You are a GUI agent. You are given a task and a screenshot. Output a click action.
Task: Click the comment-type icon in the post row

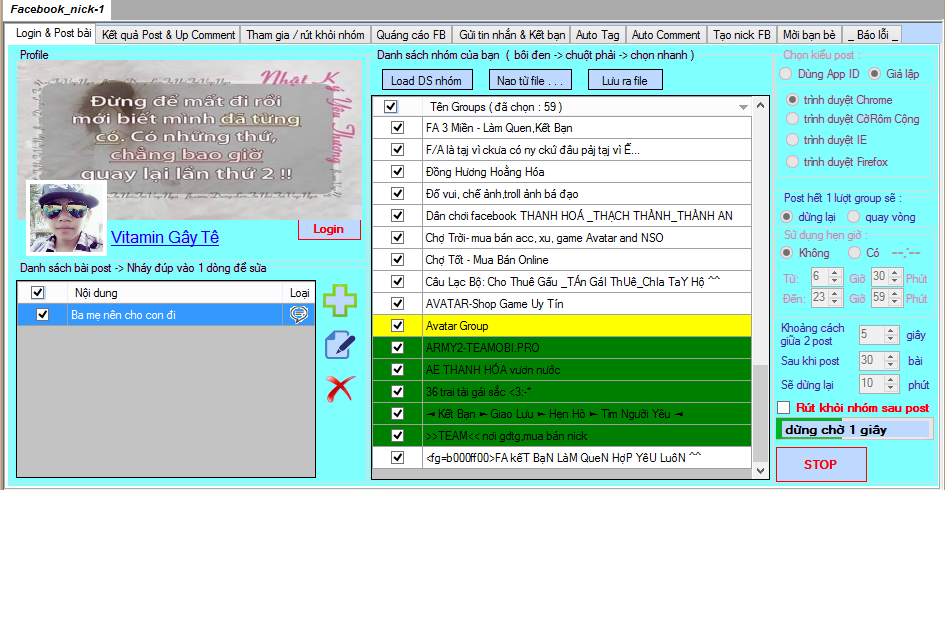[x=298, y=315]
